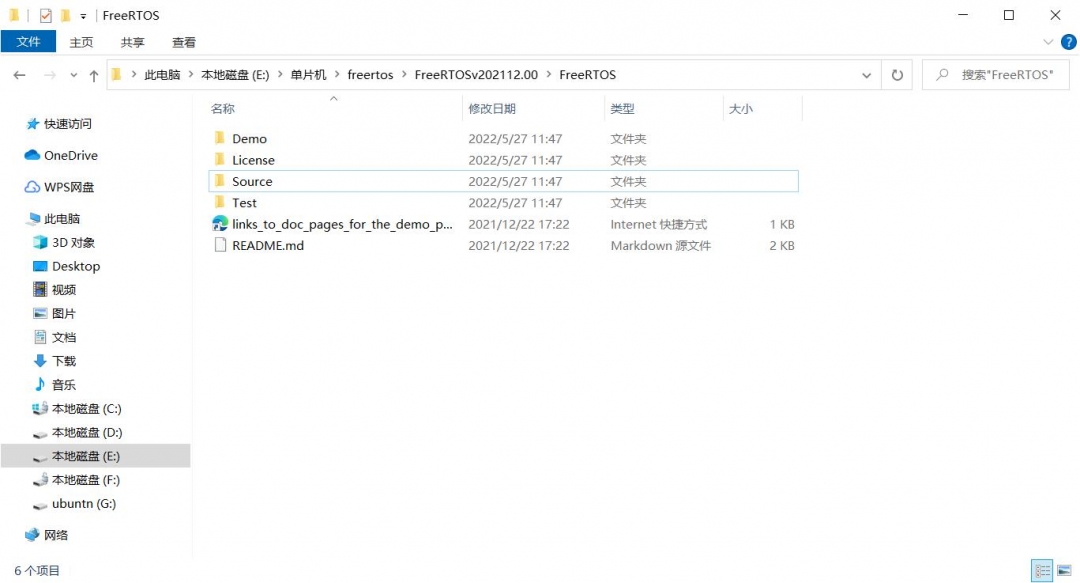Open the 文件 ribbon tab
Screen dimensions: 1080x583
[28, 42]
